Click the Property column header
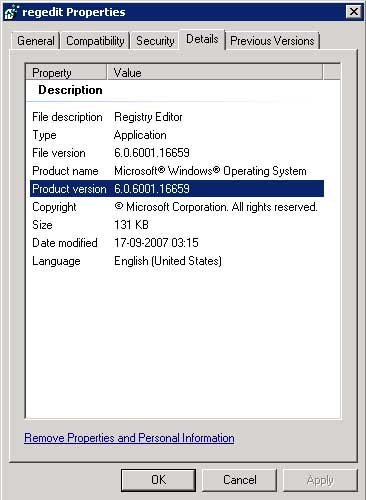Image resolution: width=366 pixels, height=500 pixels. click(x=66, y=72)
